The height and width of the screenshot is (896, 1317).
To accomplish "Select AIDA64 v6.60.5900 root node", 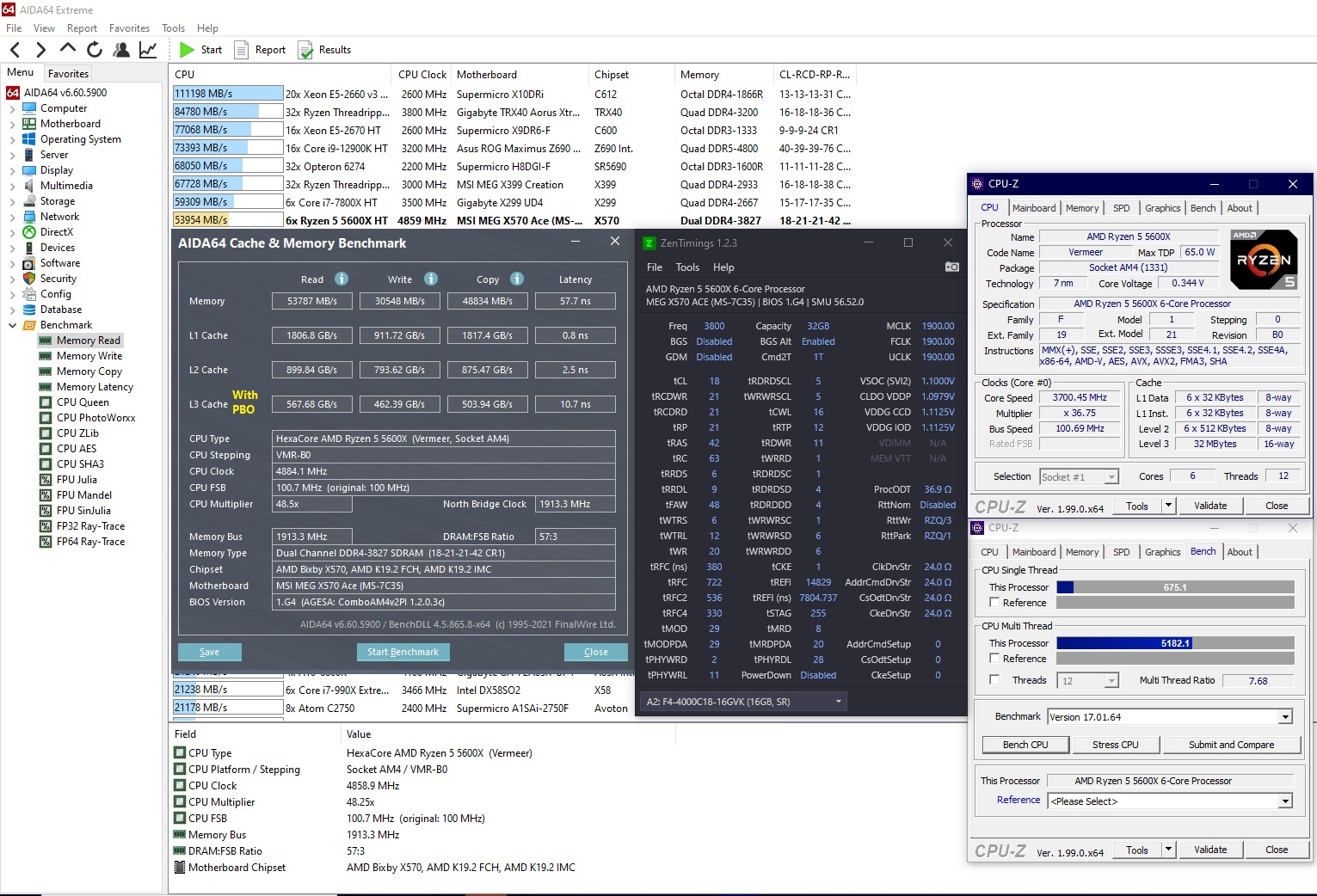I will click(x=65, y=93).
